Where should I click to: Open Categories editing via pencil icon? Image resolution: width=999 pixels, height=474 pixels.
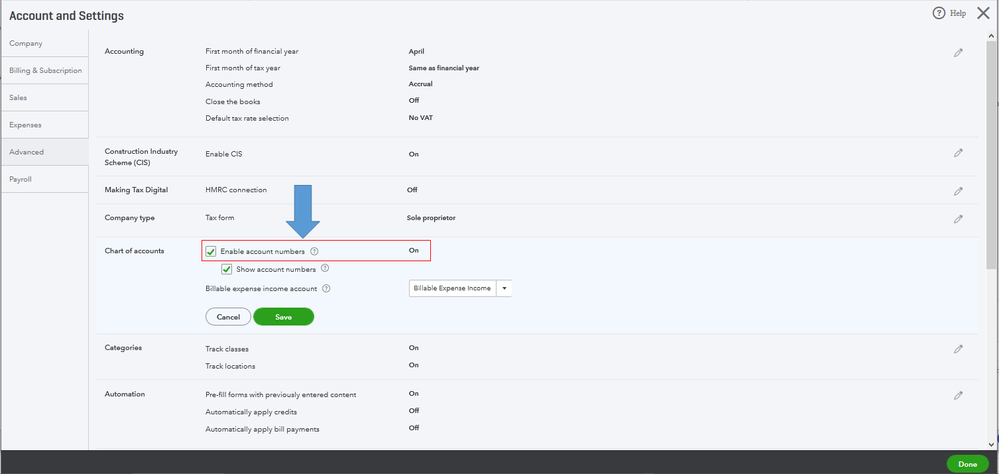click(x=958, y=349)
